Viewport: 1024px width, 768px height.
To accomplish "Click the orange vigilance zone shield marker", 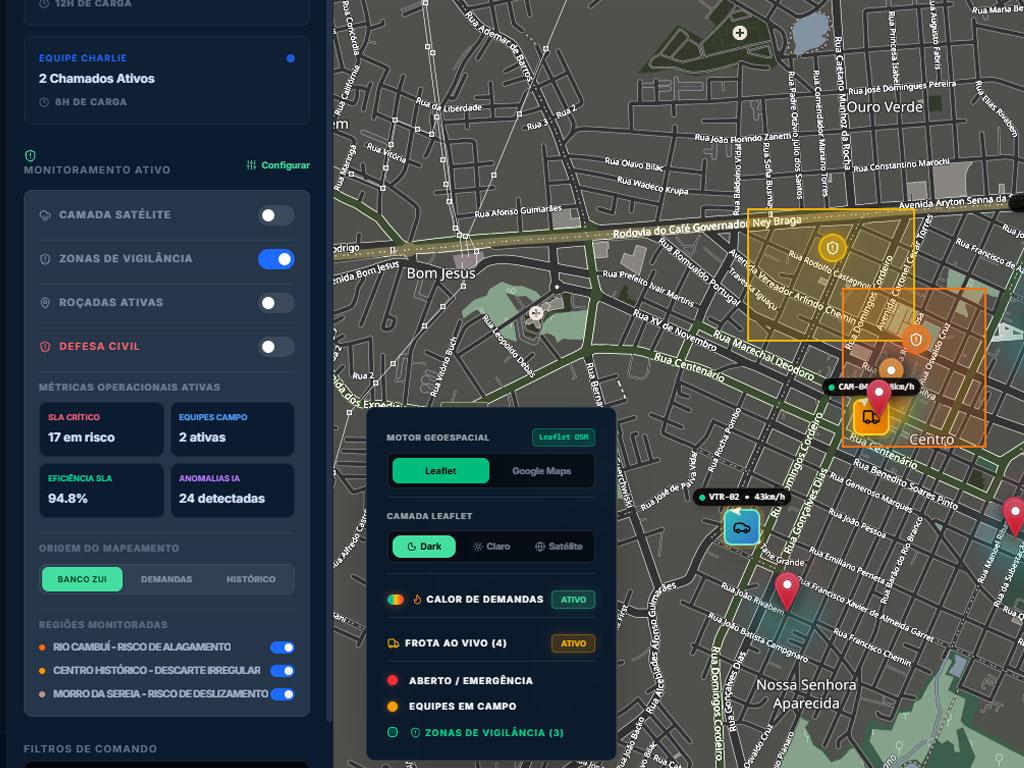I will click(x=916, y=340).
